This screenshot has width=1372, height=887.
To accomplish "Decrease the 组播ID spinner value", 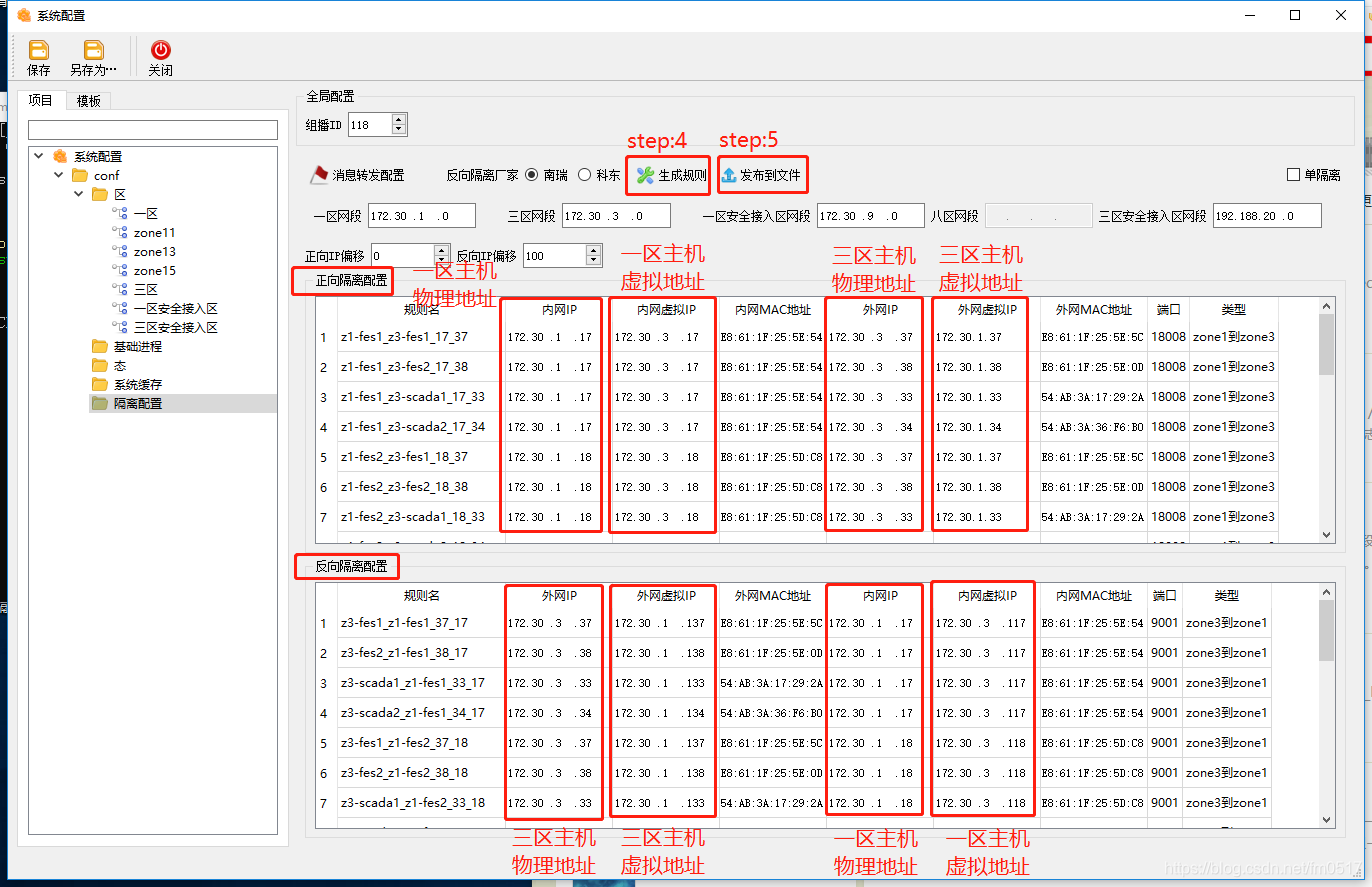I will click(399, 130).
